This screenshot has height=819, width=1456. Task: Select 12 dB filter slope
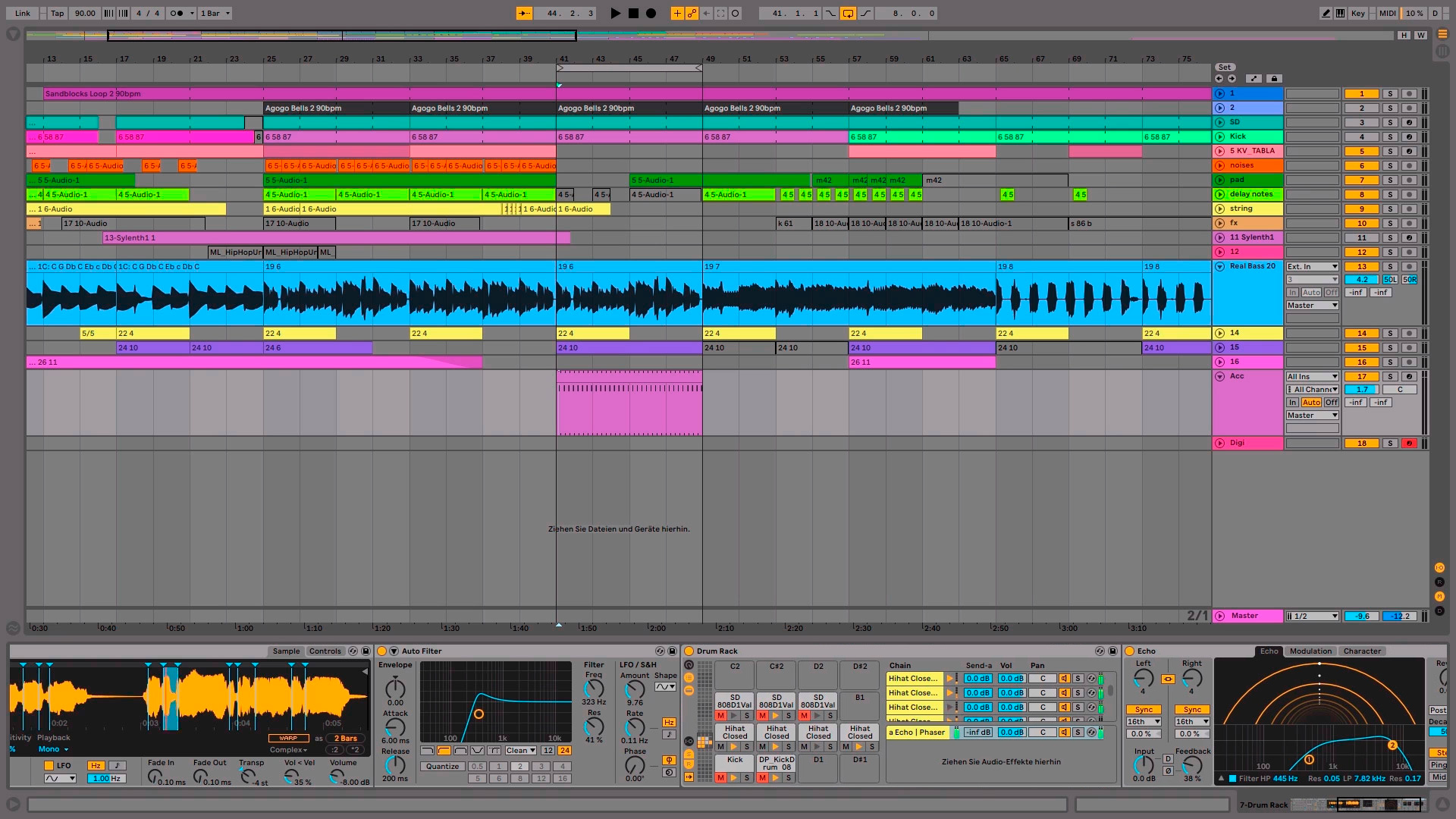point(548,750)
